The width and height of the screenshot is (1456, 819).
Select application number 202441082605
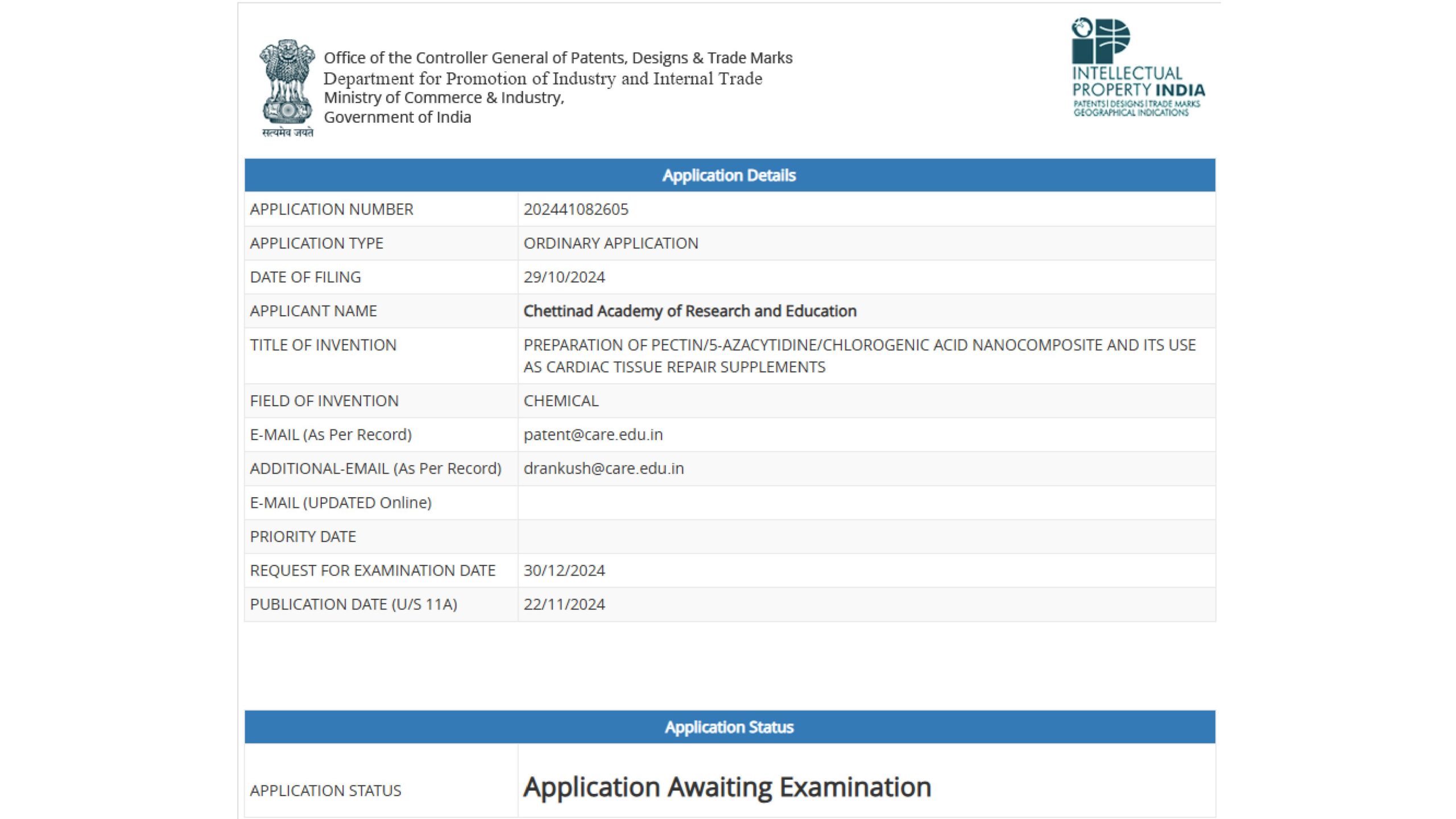[x=576, y=209]
